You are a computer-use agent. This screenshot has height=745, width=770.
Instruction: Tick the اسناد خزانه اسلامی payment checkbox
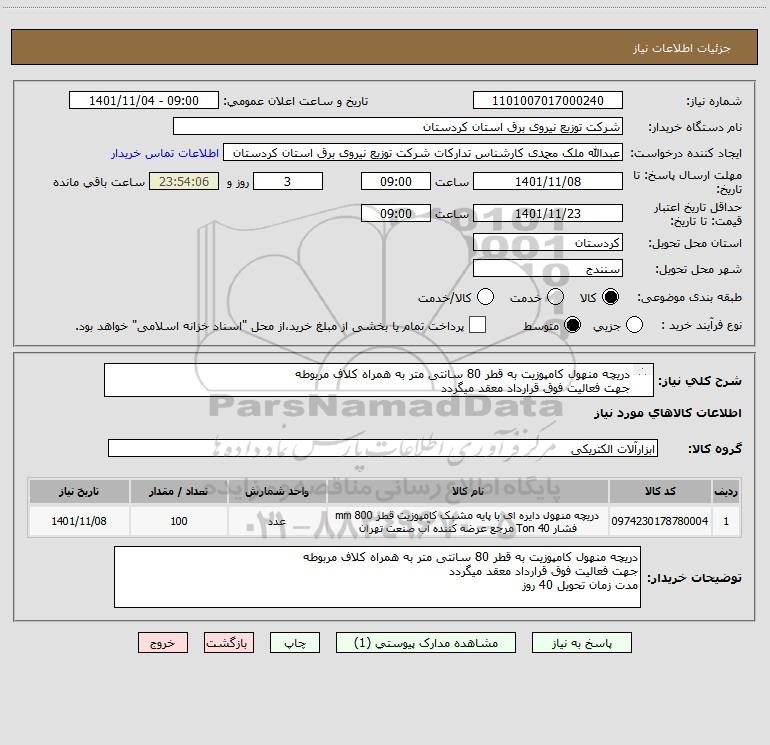click(477, 325)
